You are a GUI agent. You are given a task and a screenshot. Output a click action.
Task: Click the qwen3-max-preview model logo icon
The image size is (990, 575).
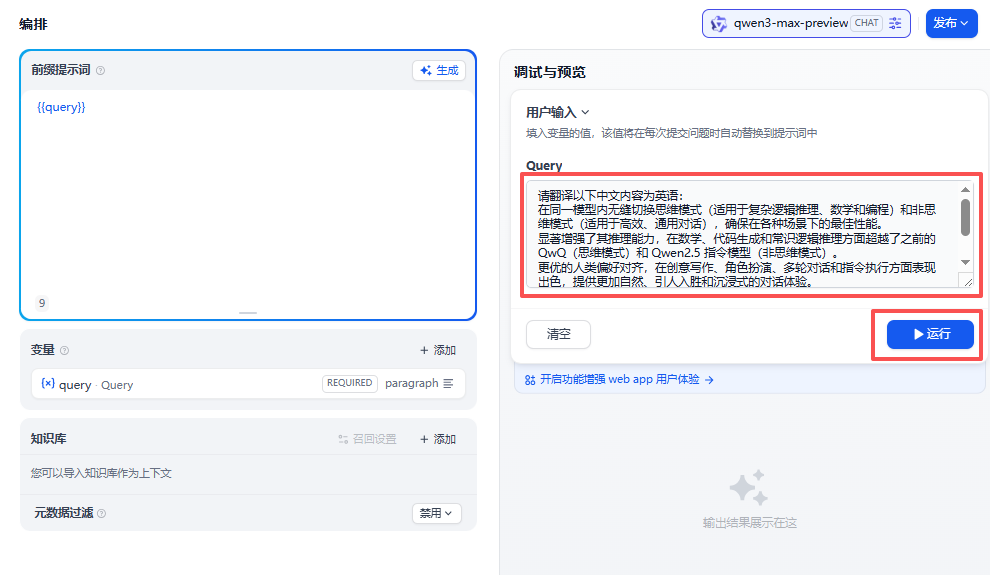719,24
